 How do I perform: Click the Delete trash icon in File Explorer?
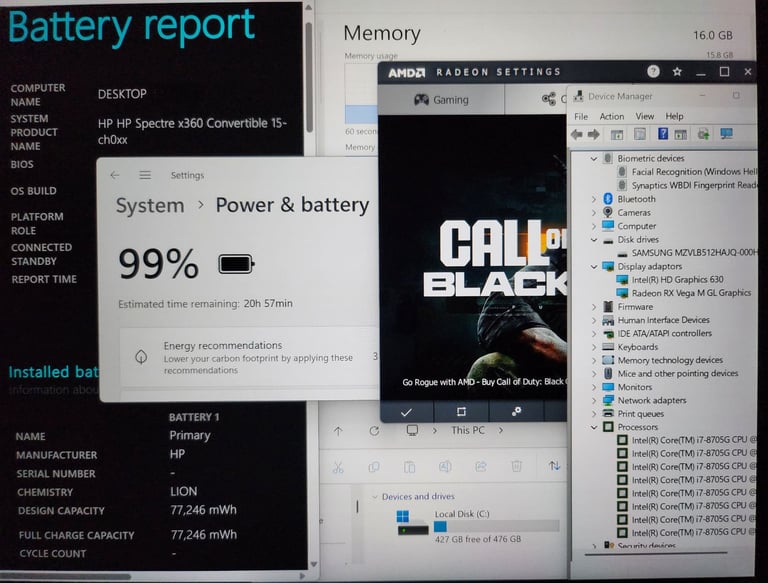coord(516,466)
